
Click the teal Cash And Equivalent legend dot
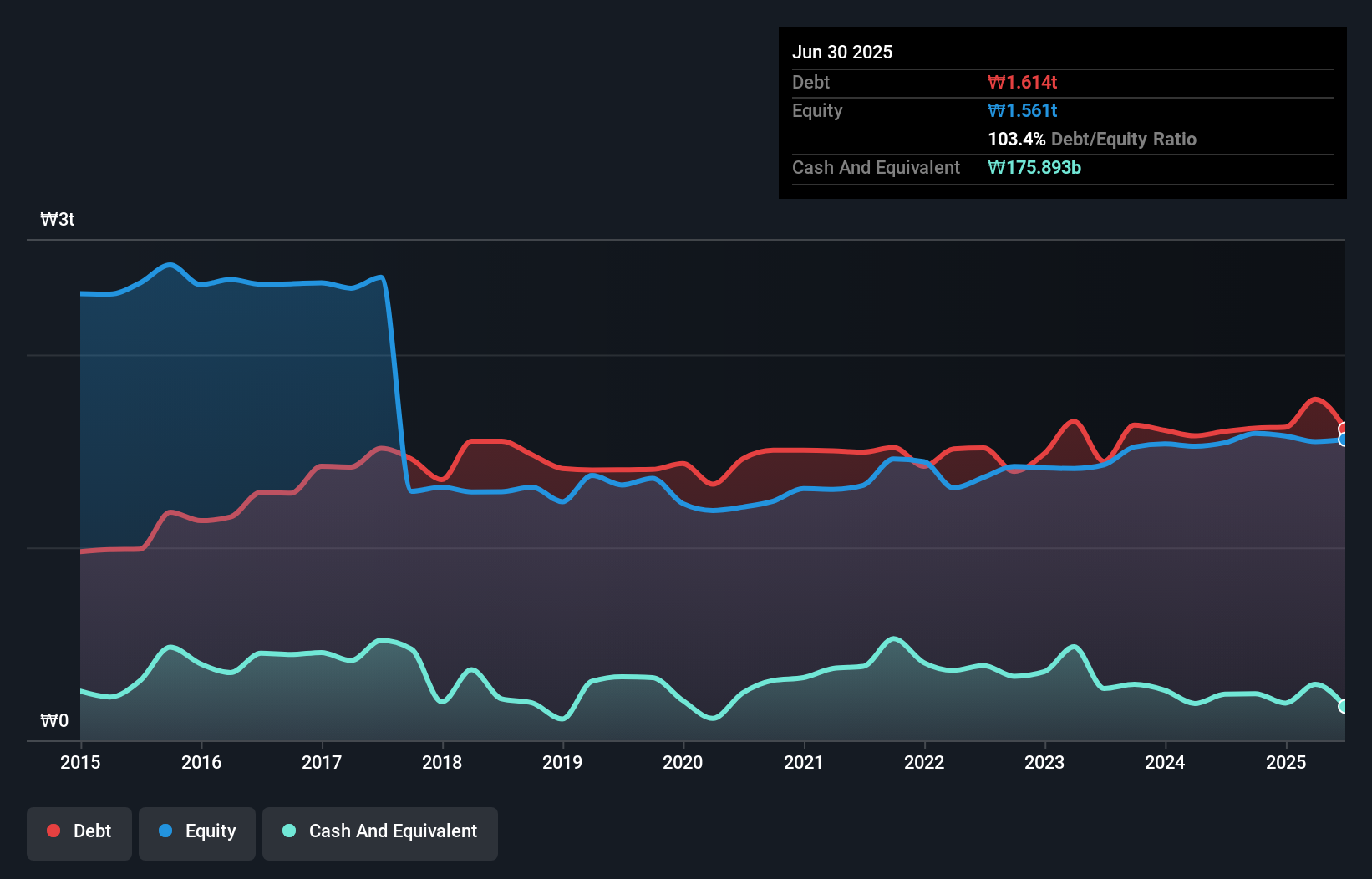point(287,831)
